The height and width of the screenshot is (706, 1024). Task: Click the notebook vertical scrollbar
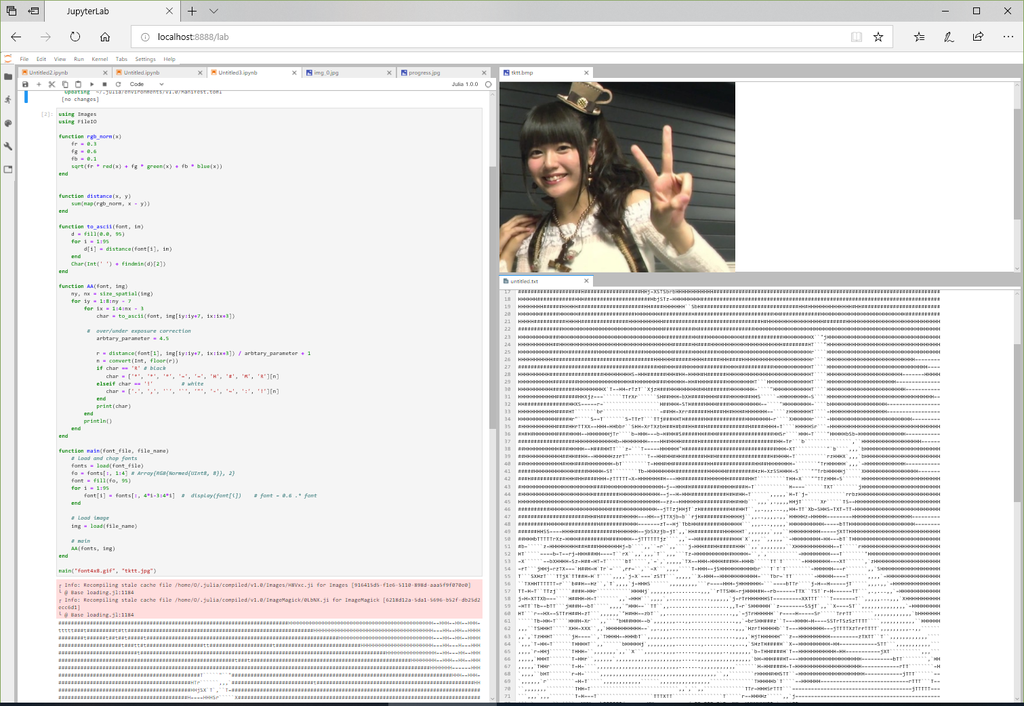coord(493,395)
